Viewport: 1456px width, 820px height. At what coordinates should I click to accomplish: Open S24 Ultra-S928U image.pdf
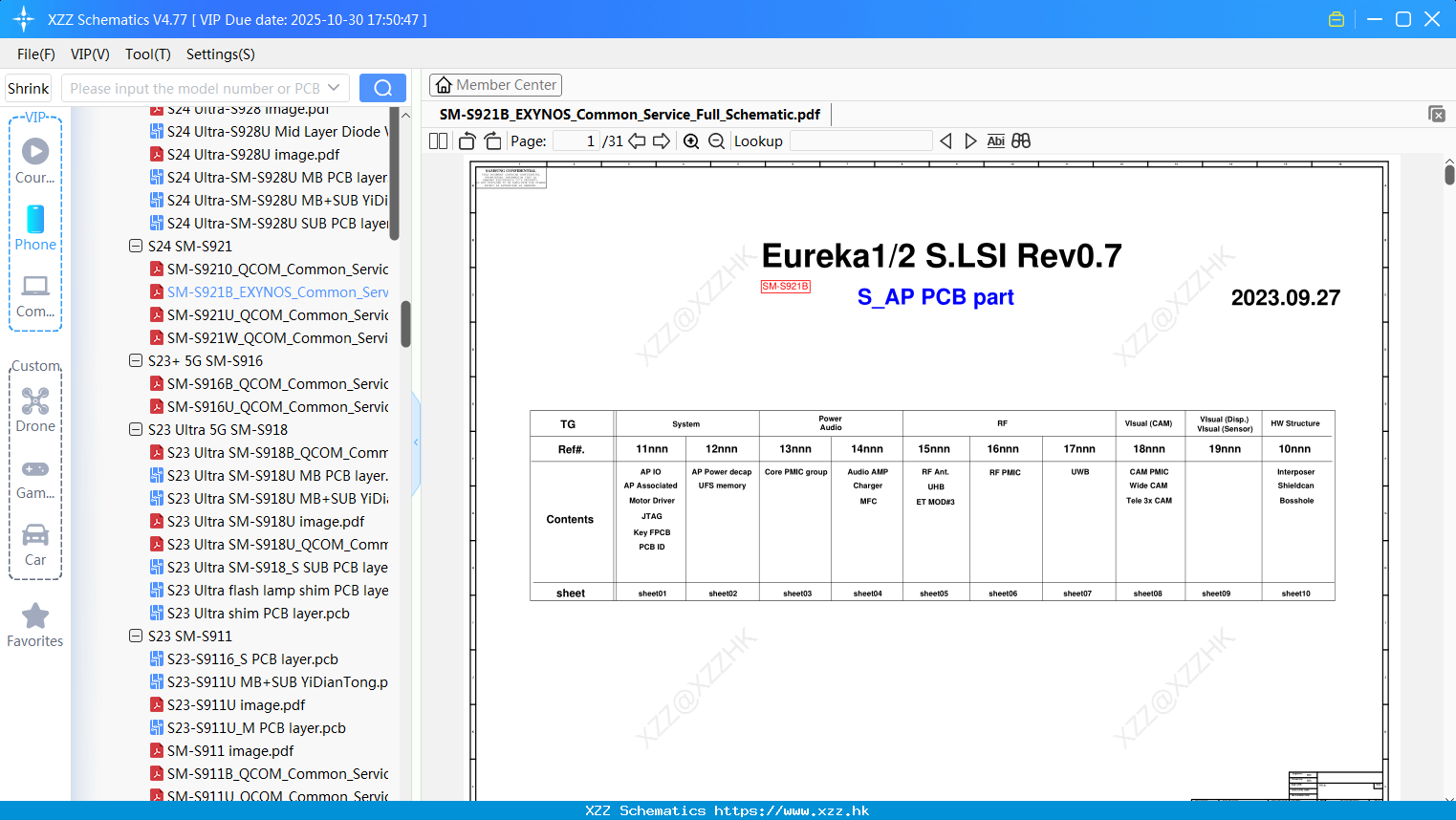(x=246, y=154)
